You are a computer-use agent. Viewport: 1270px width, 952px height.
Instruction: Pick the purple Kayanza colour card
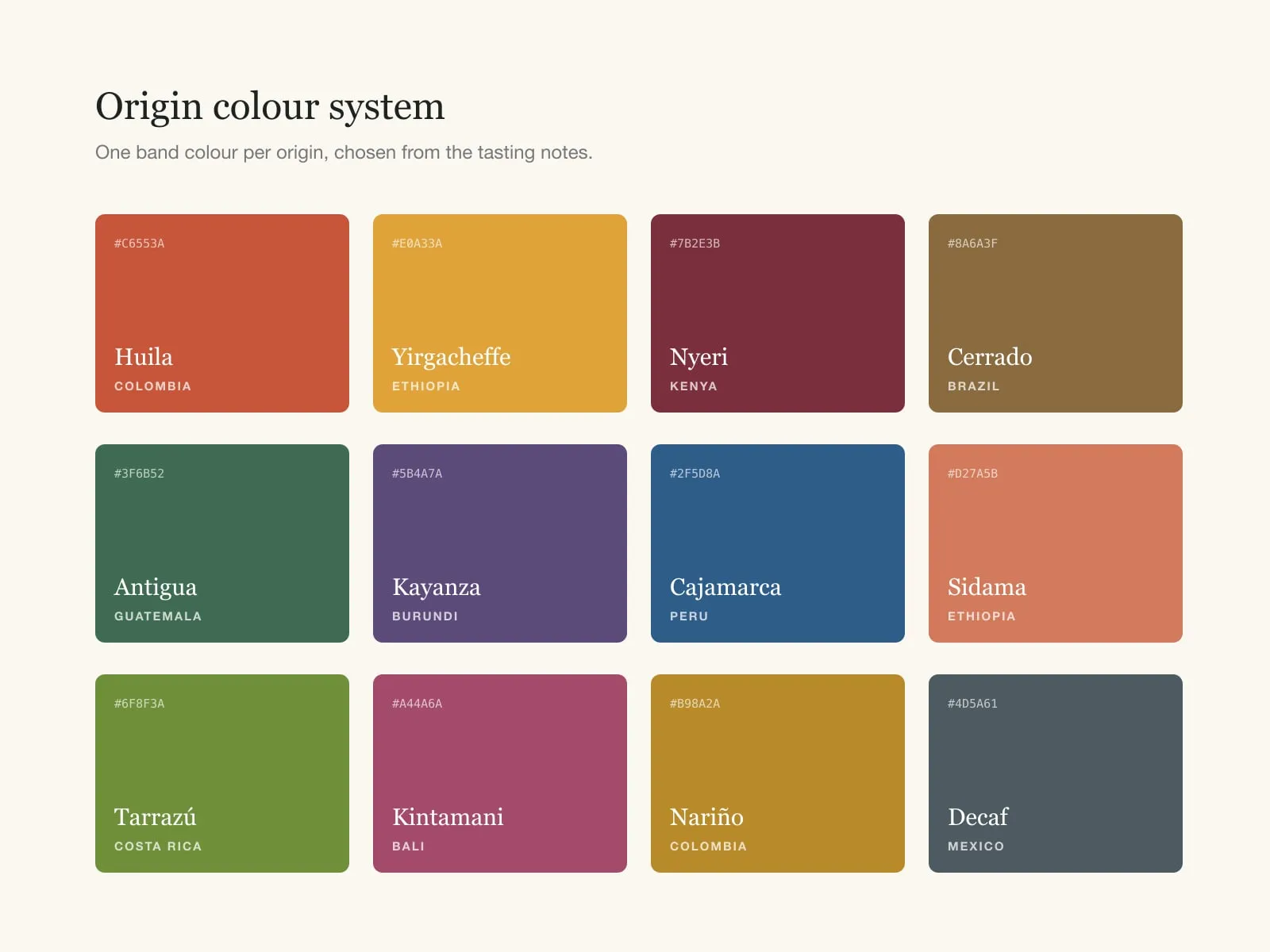500,543
